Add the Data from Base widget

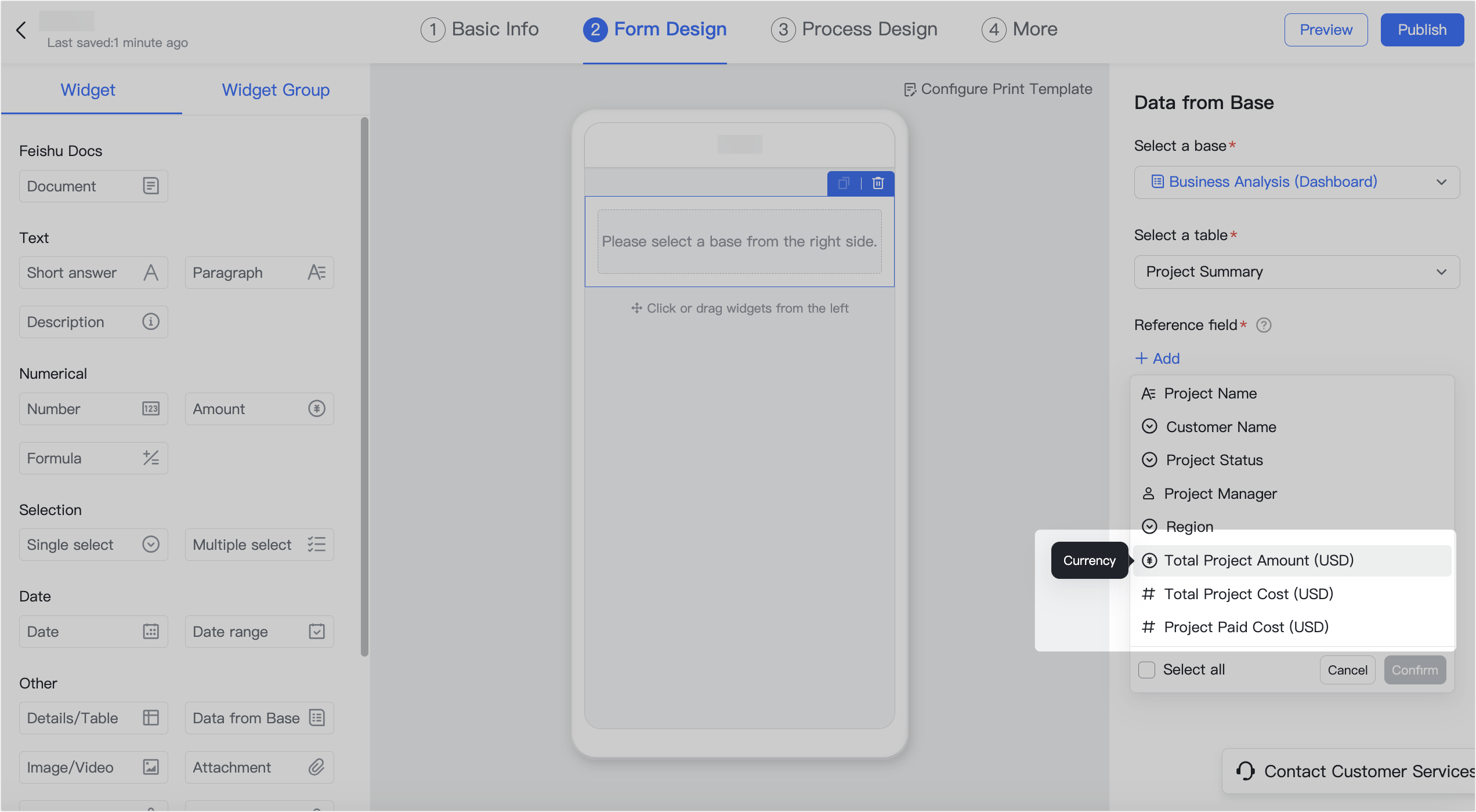259,718
